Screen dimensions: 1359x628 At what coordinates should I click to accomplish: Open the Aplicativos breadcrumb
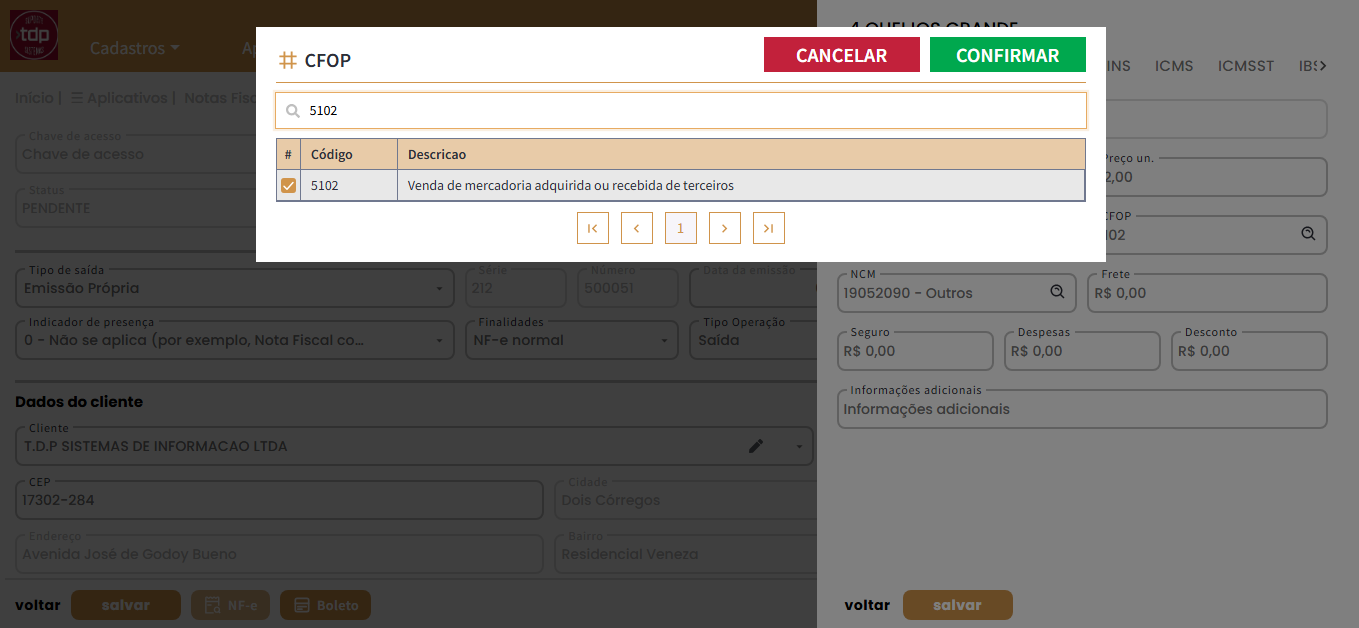tap(119, 98)
